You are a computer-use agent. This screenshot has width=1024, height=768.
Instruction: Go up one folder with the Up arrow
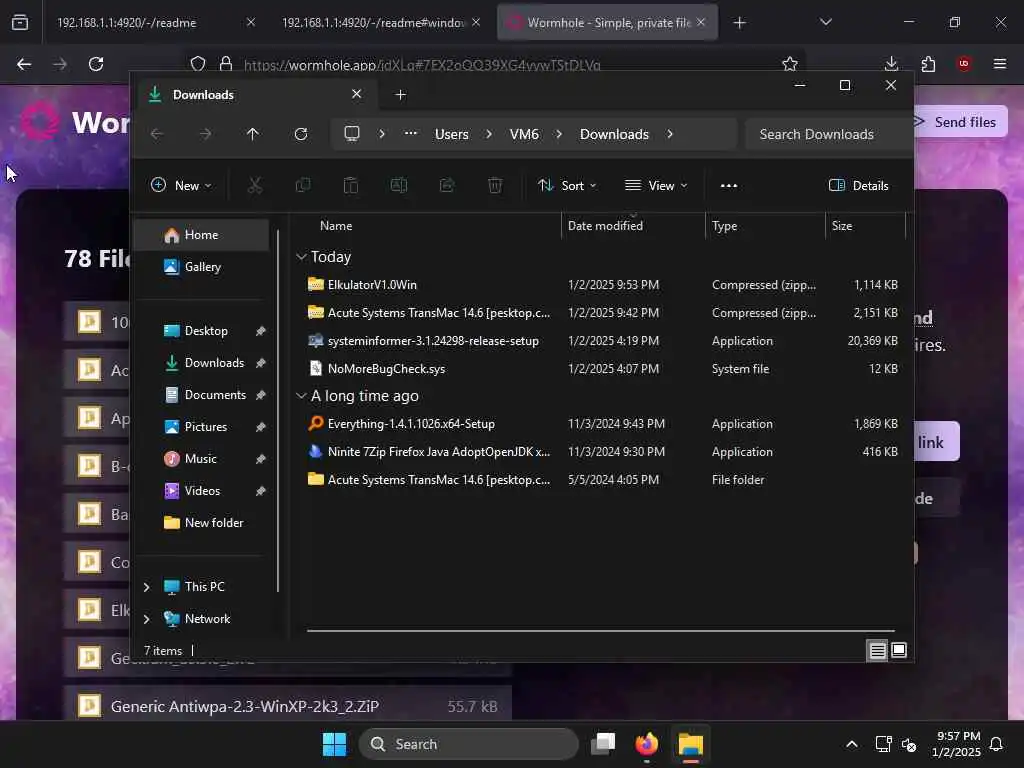click(x=253, y=134)
